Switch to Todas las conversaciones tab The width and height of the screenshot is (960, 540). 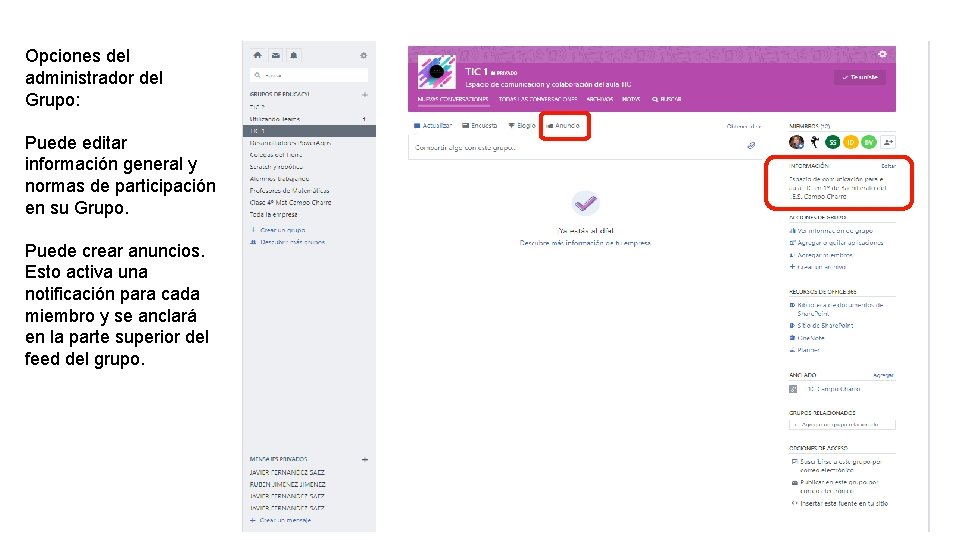click(538, 99)
